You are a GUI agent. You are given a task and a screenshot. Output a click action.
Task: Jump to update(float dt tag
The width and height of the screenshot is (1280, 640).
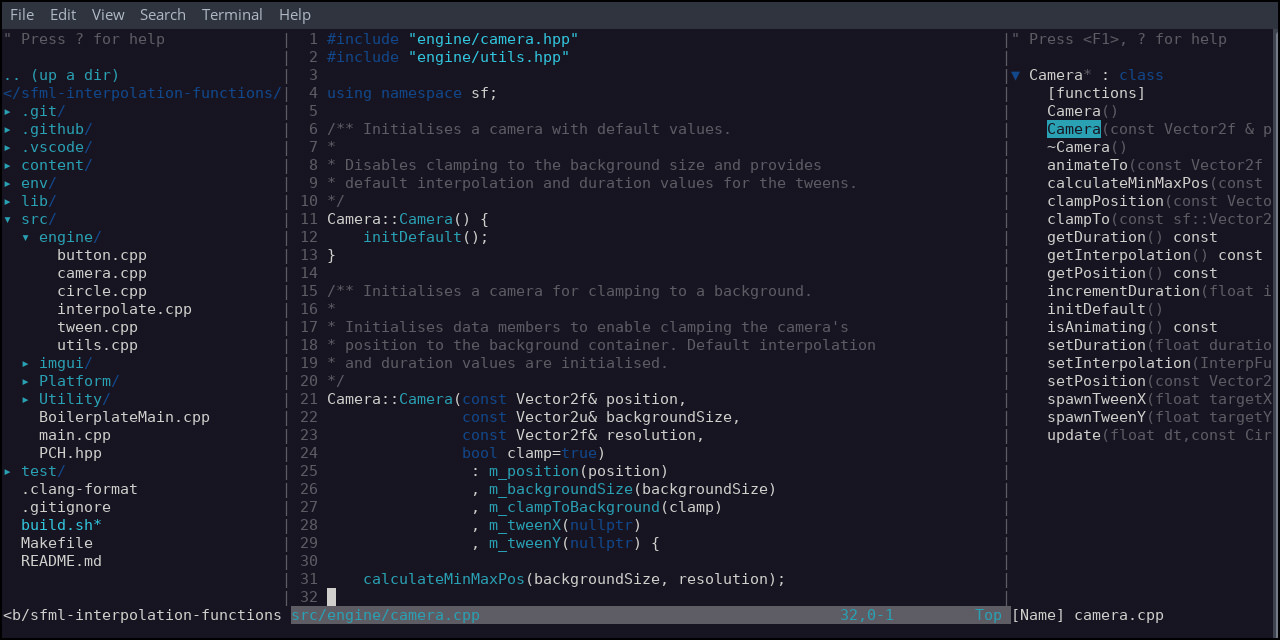pos(1159,435)
